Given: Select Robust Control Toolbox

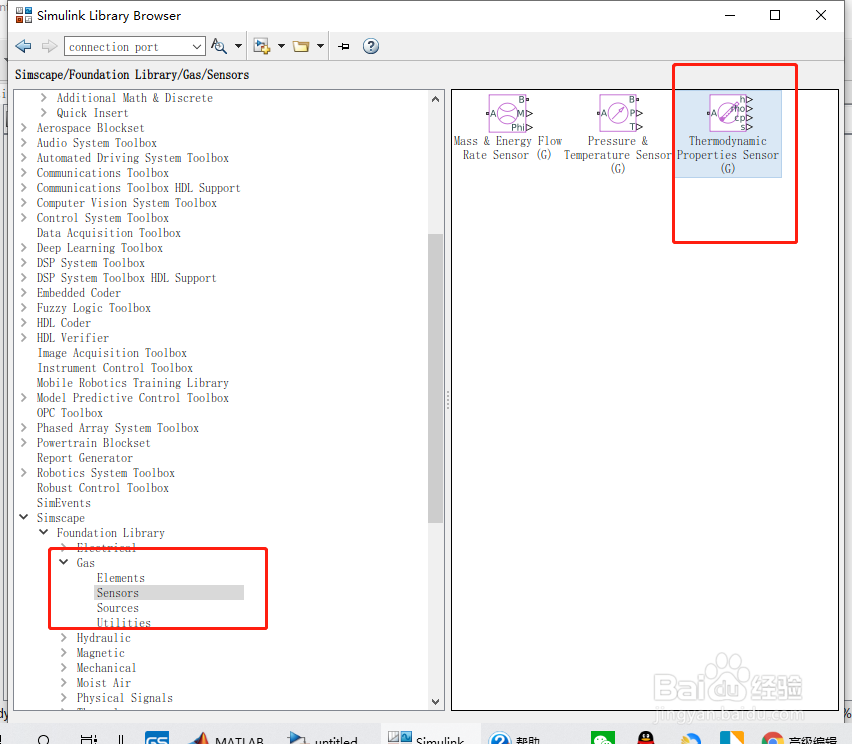Looking at the screenshot, I should (x=103, y=488).
